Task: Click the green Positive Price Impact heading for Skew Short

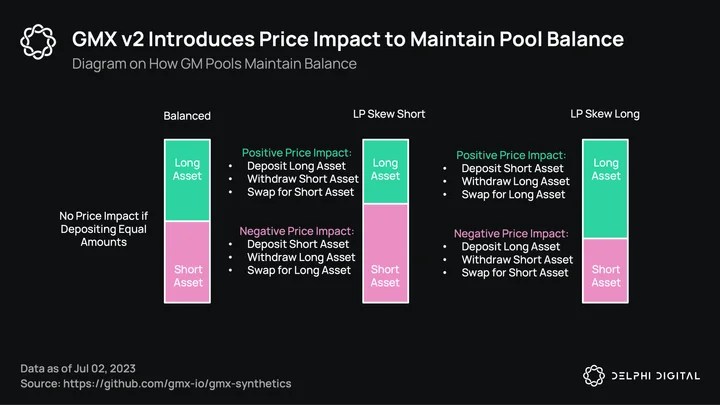Action: coord(297,153)
